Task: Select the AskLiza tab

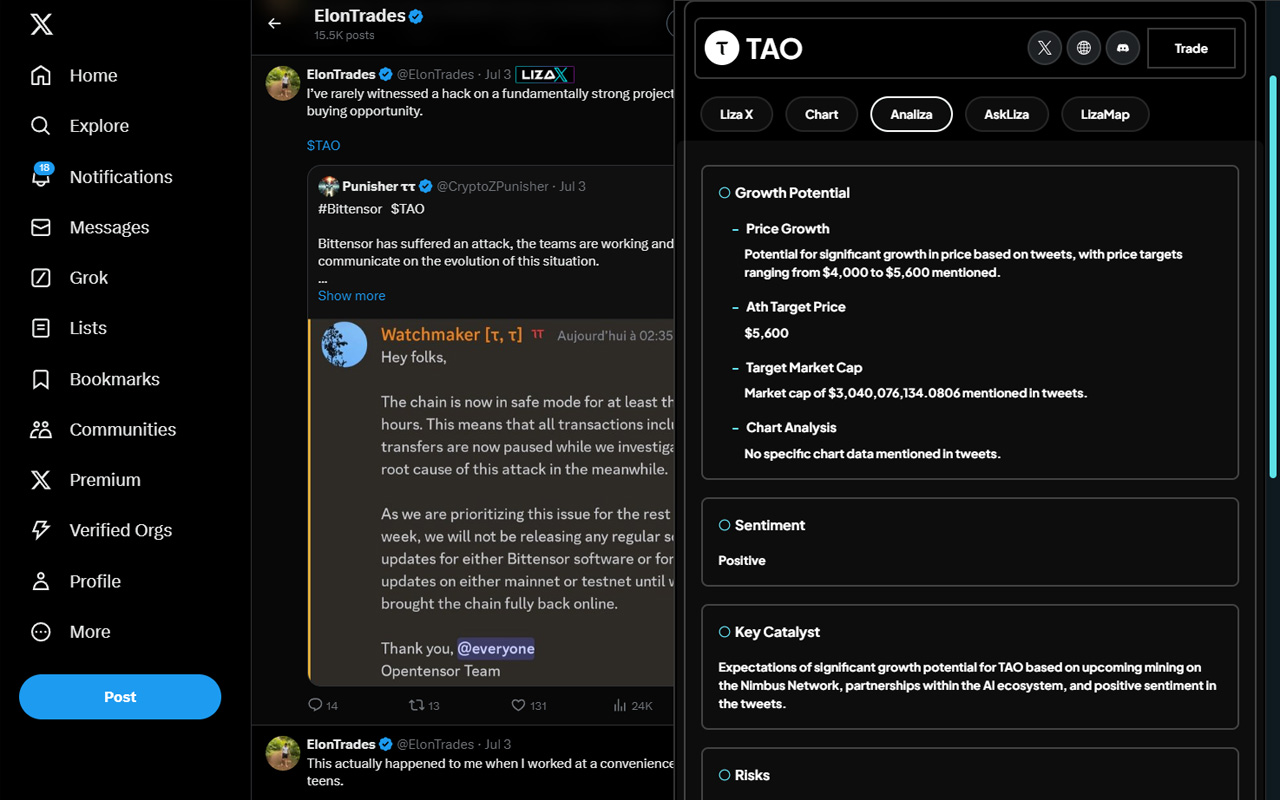Action: 1006,114
